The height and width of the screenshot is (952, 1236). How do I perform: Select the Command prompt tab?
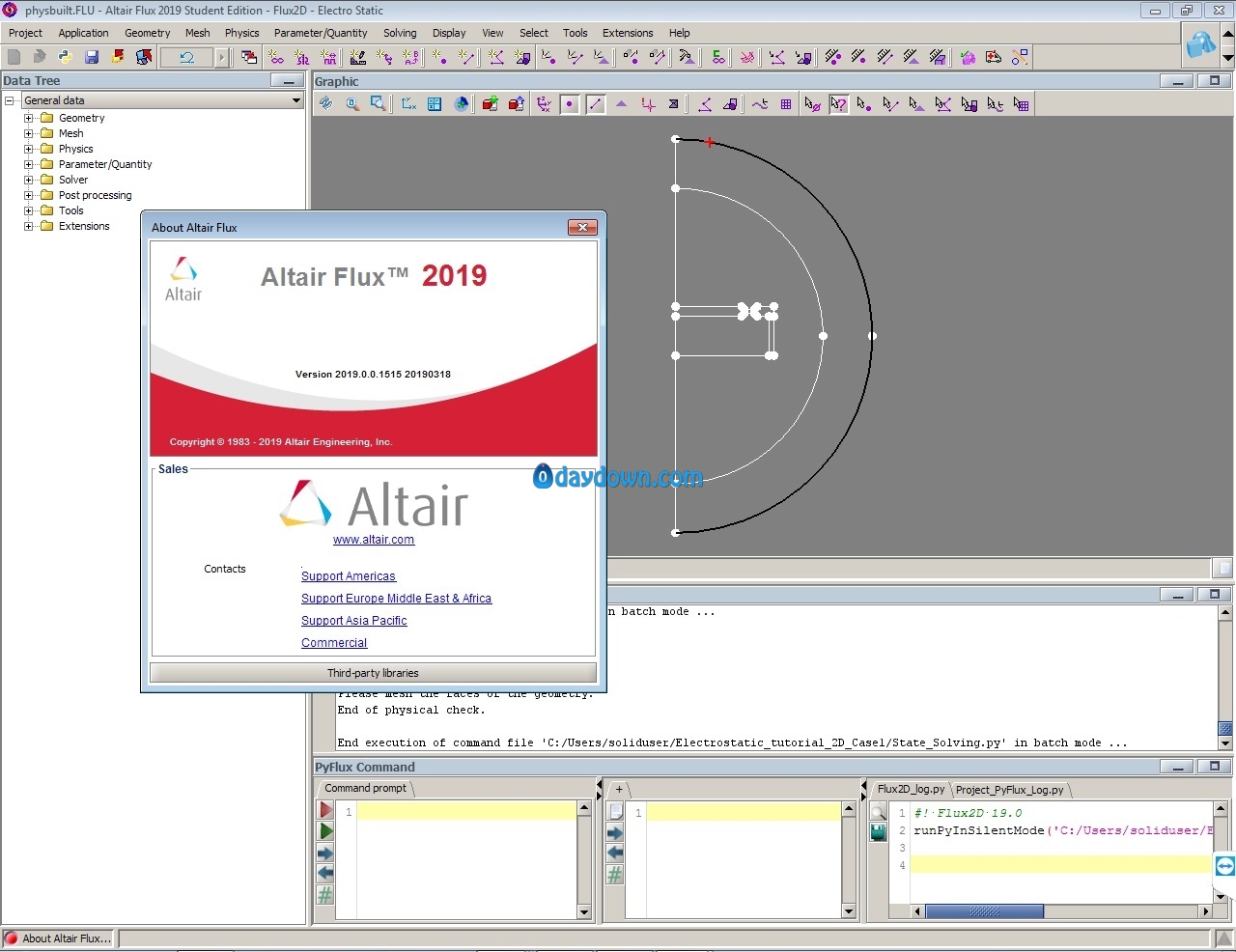point(365,788)
